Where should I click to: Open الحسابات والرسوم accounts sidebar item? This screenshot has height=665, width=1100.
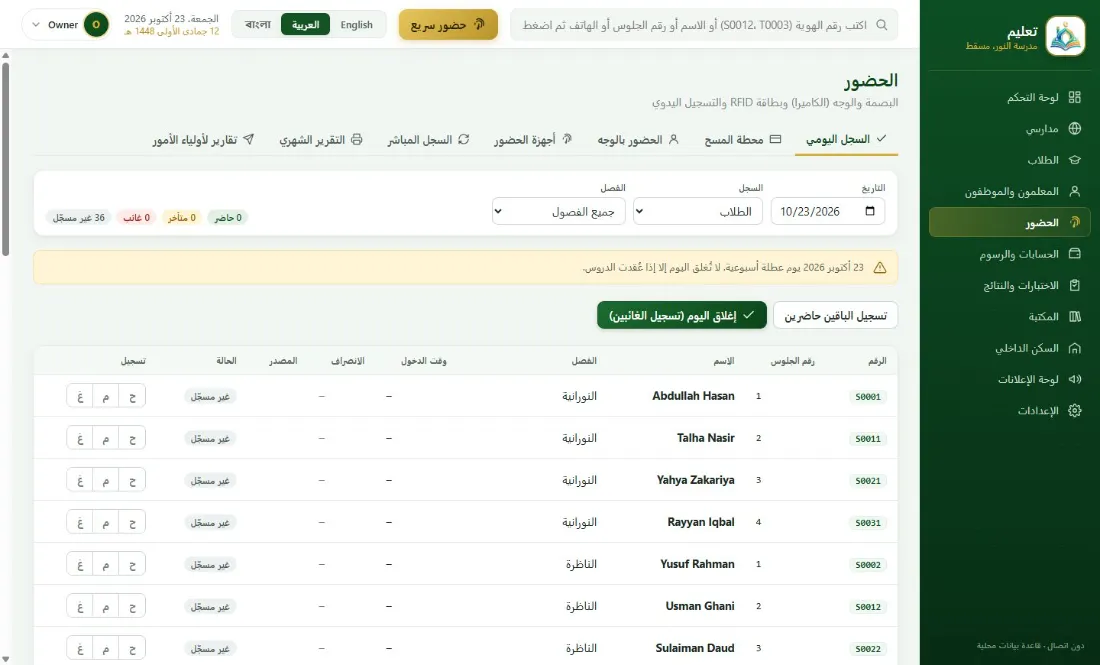pyautogui.click(x=1010, y=254)
